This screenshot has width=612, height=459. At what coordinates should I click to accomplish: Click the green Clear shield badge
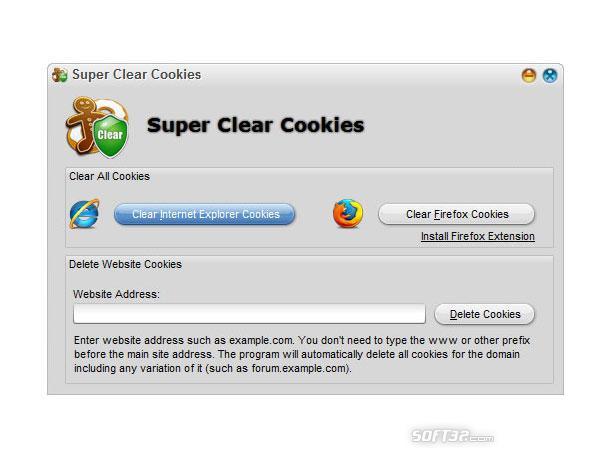[x=110, y=135]
